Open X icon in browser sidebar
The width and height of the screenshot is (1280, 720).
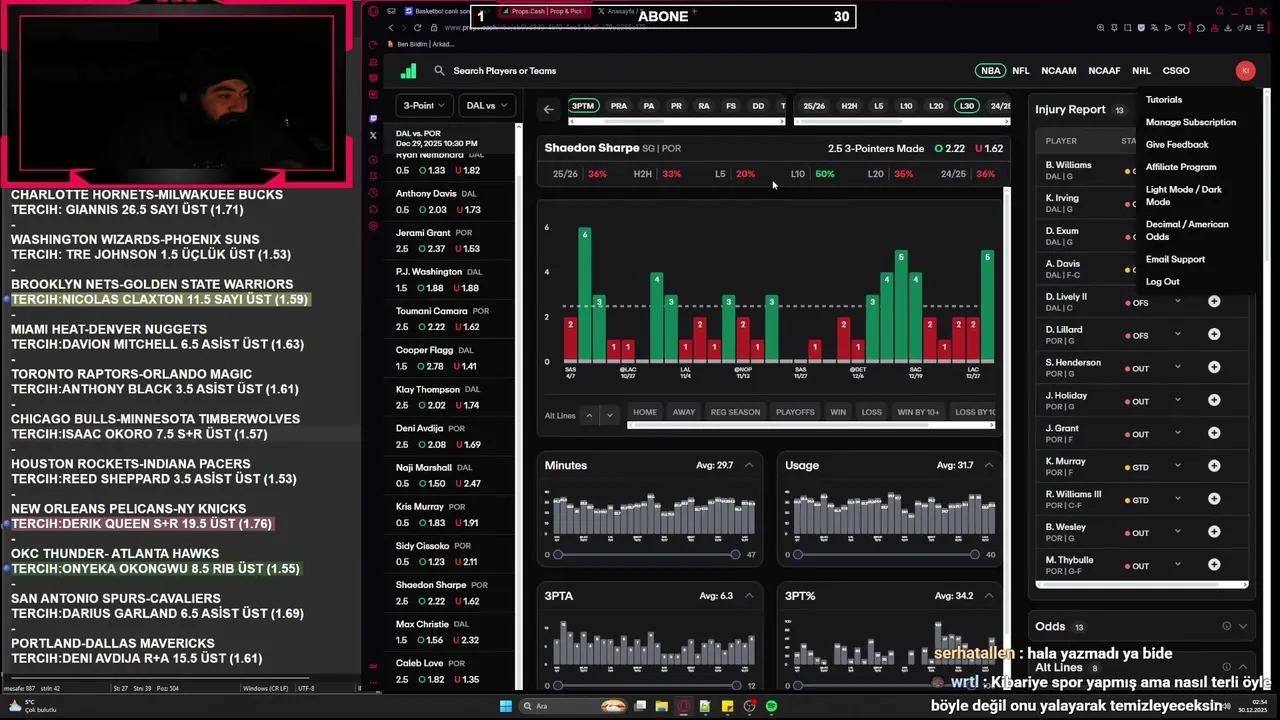coord(373,135)
